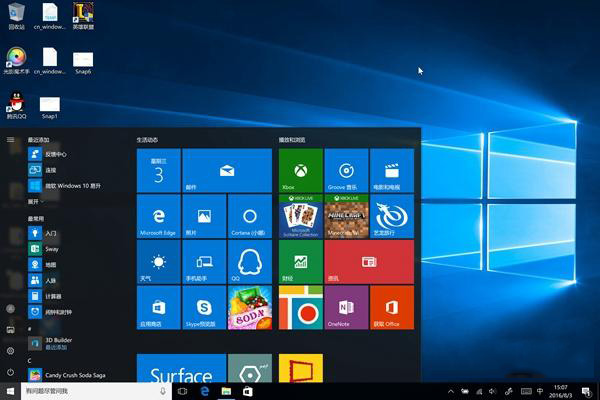The height and width of the screenshot is (400, 600).
Task: Open the Movies & TV clapperboard tile
Action: coord(392,170)
